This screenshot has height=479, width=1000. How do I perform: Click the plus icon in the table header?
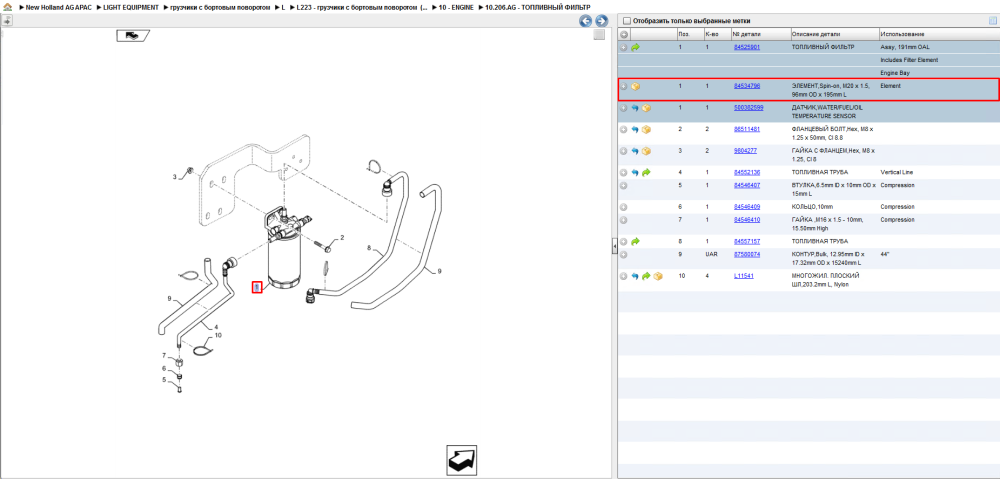(624, 34)
